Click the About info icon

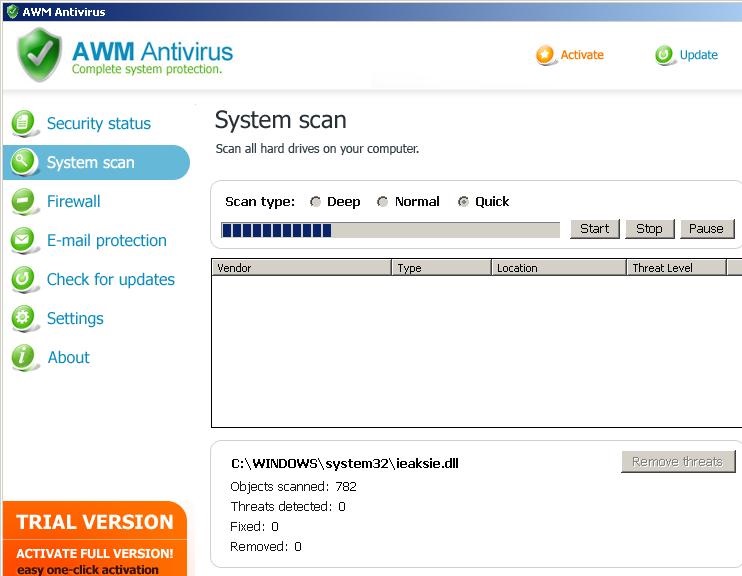coord(23,357)
